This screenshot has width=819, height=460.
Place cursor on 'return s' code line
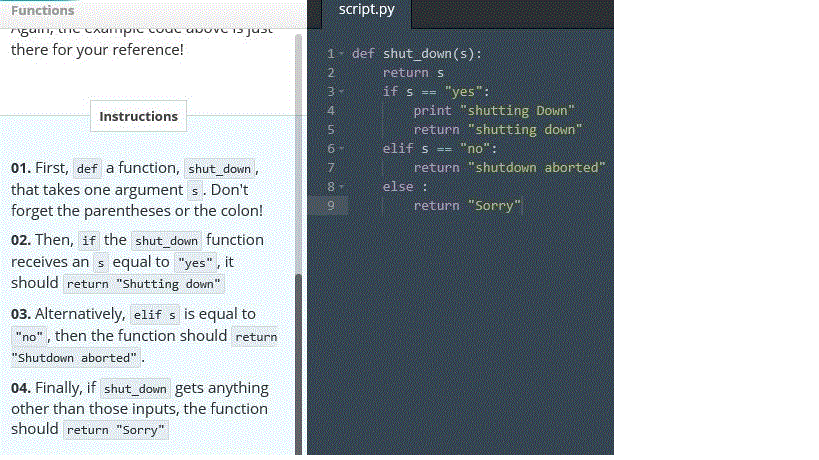(x=412, y=73)
